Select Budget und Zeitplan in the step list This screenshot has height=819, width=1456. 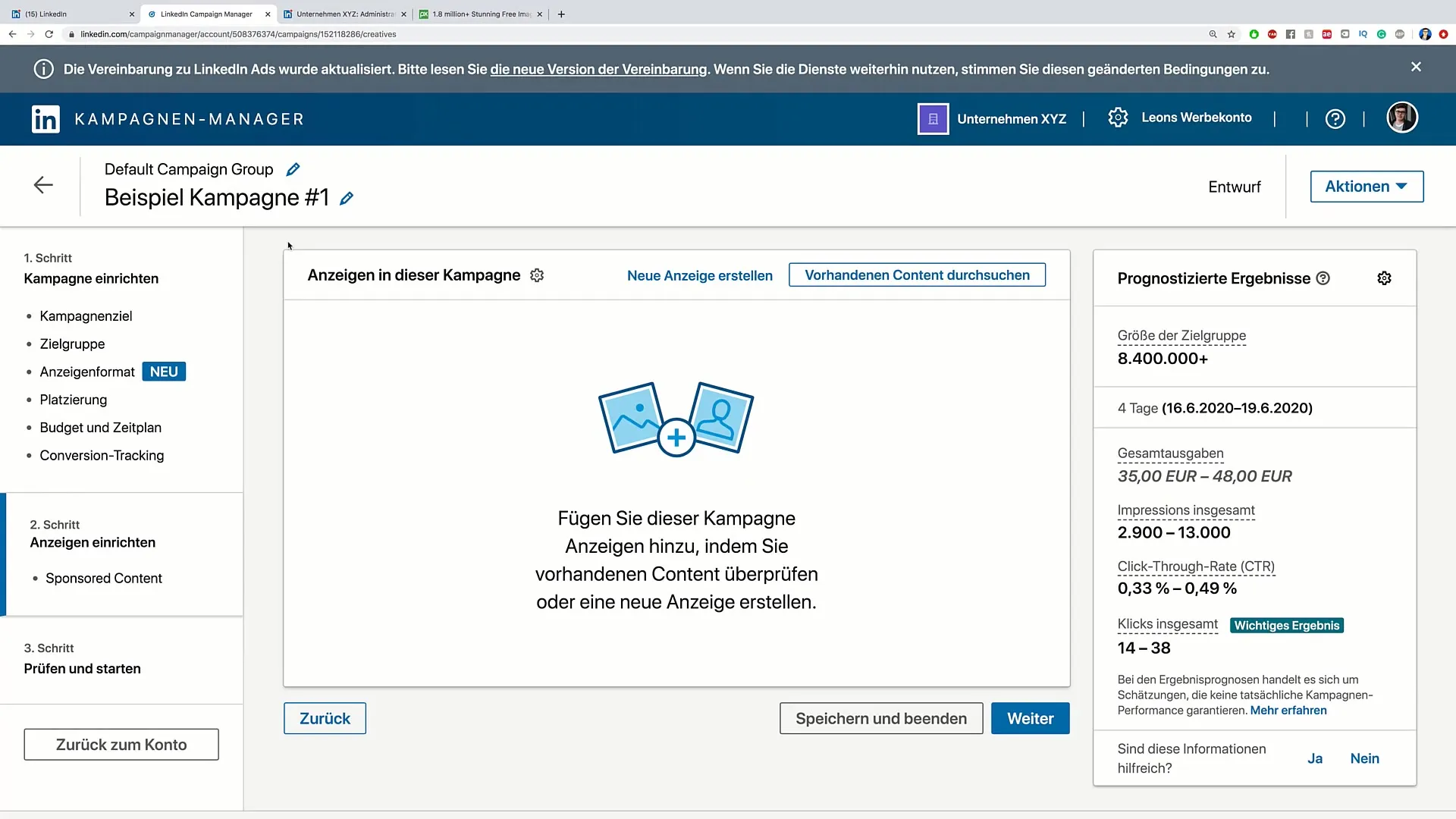100,428
